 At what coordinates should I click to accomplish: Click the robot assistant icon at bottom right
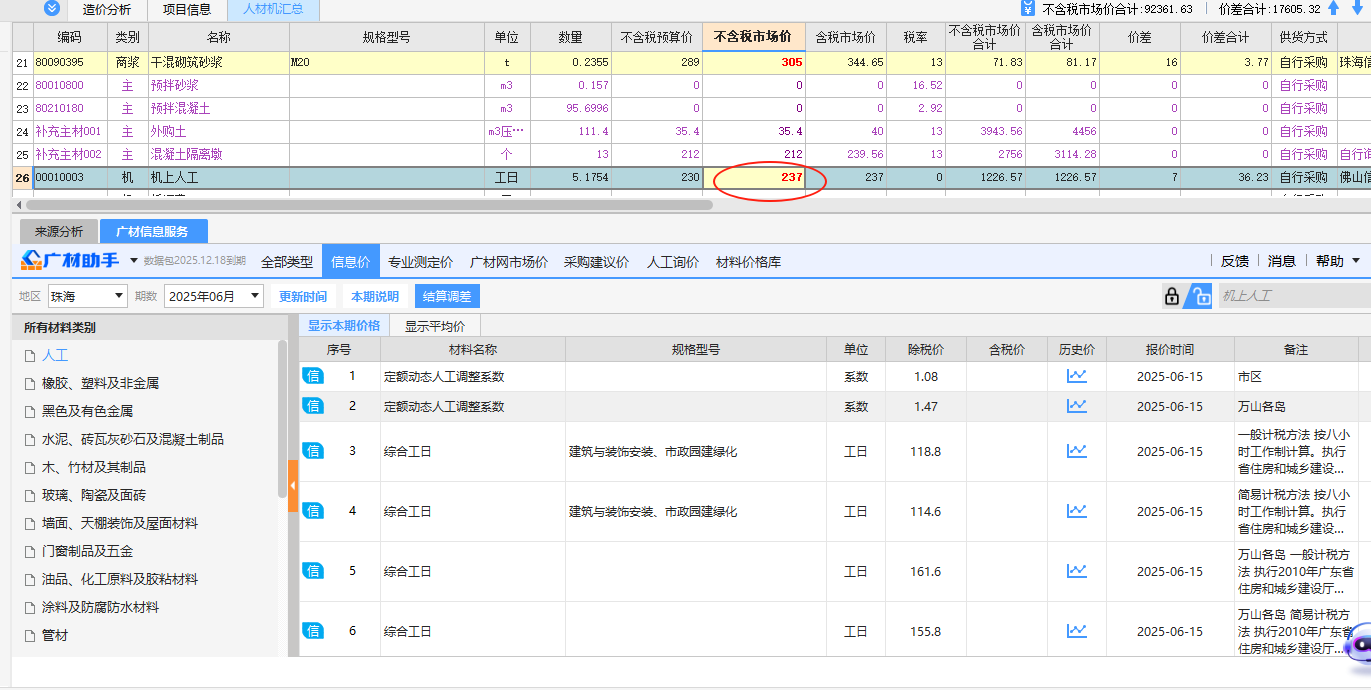1358,645
